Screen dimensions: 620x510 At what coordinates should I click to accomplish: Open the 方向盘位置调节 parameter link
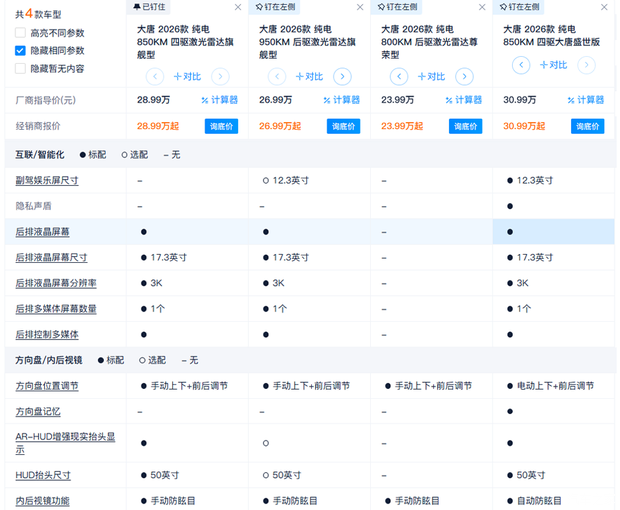(47, 386)
